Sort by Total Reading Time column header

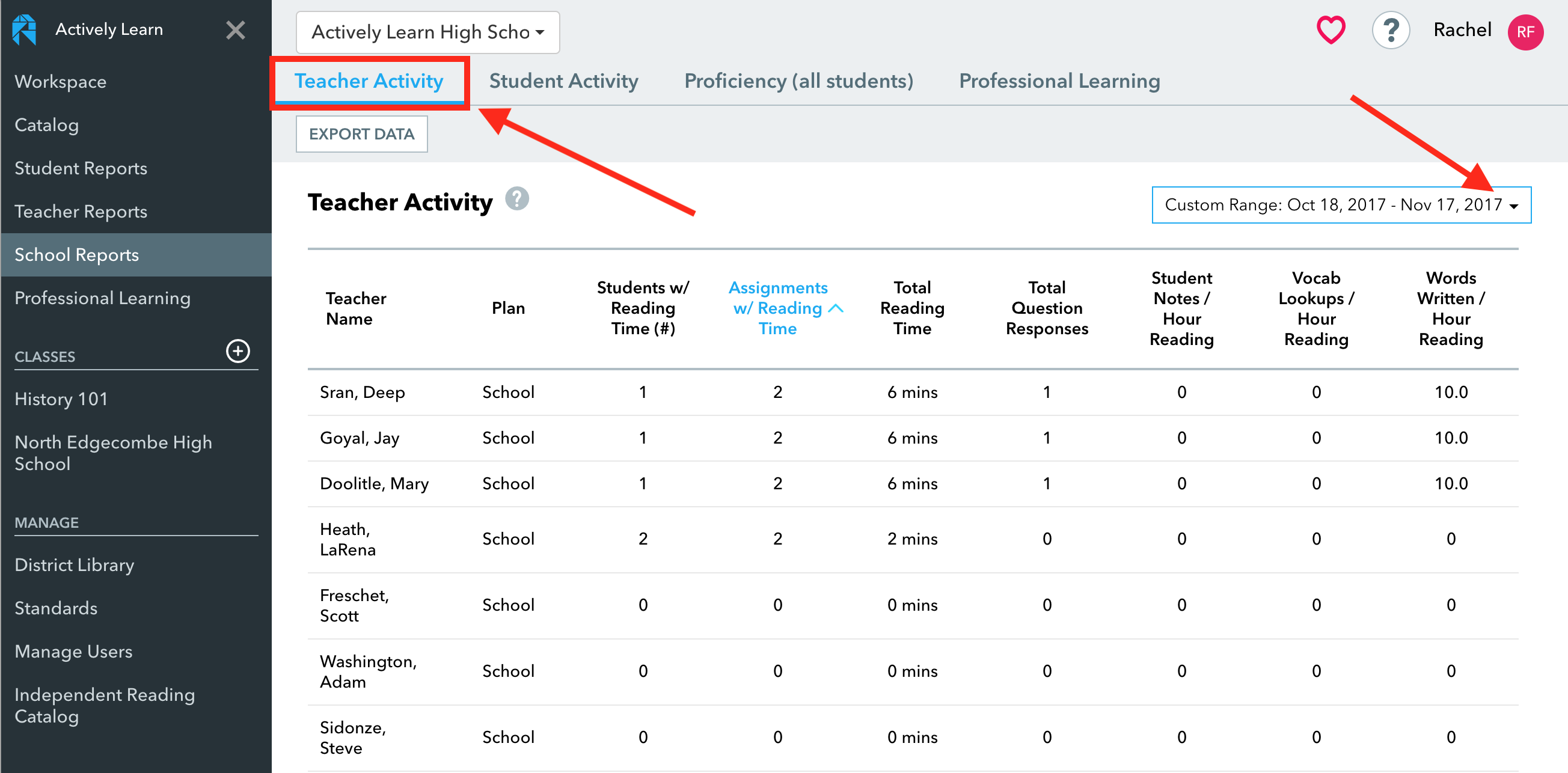[913, 308]
